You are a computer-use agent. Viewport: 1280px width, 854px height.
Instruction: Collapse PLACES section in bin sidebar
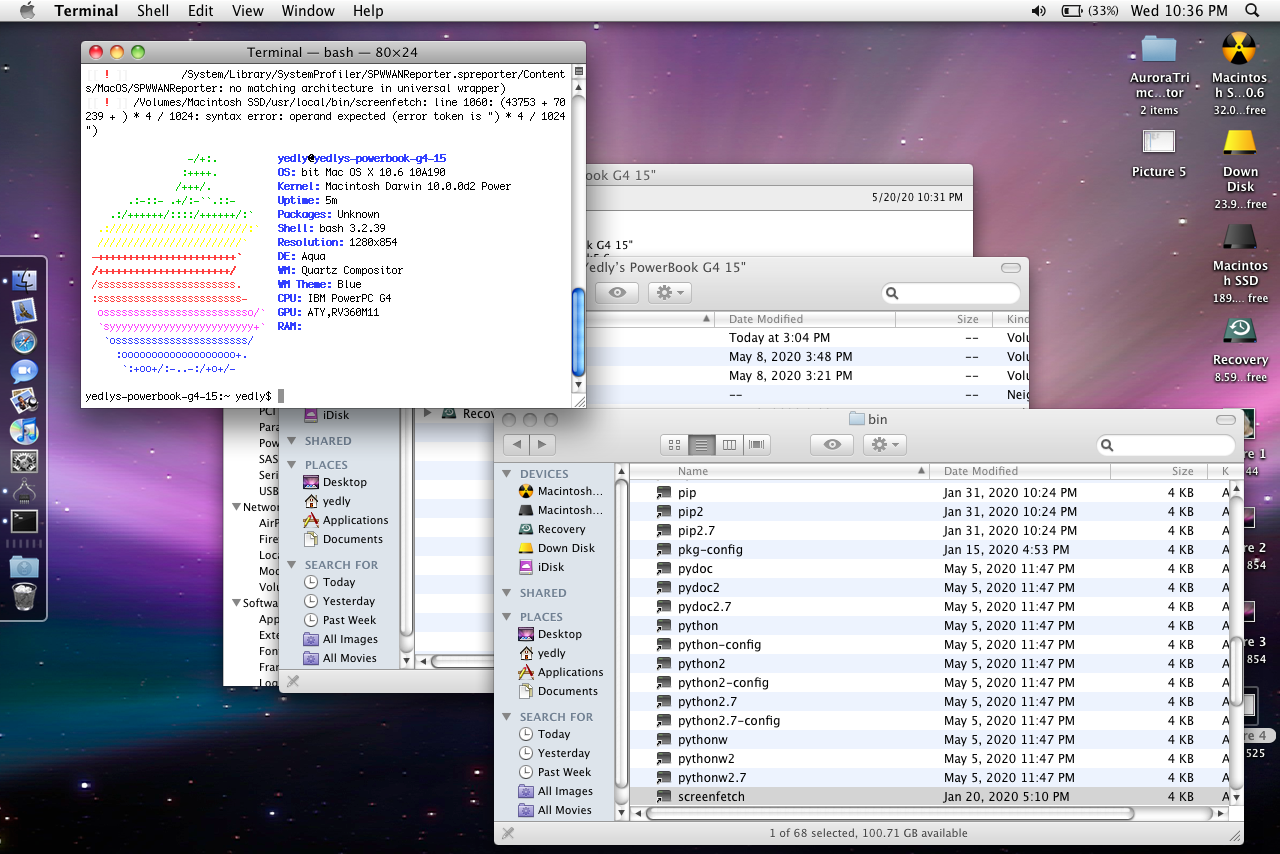point(507,617)
